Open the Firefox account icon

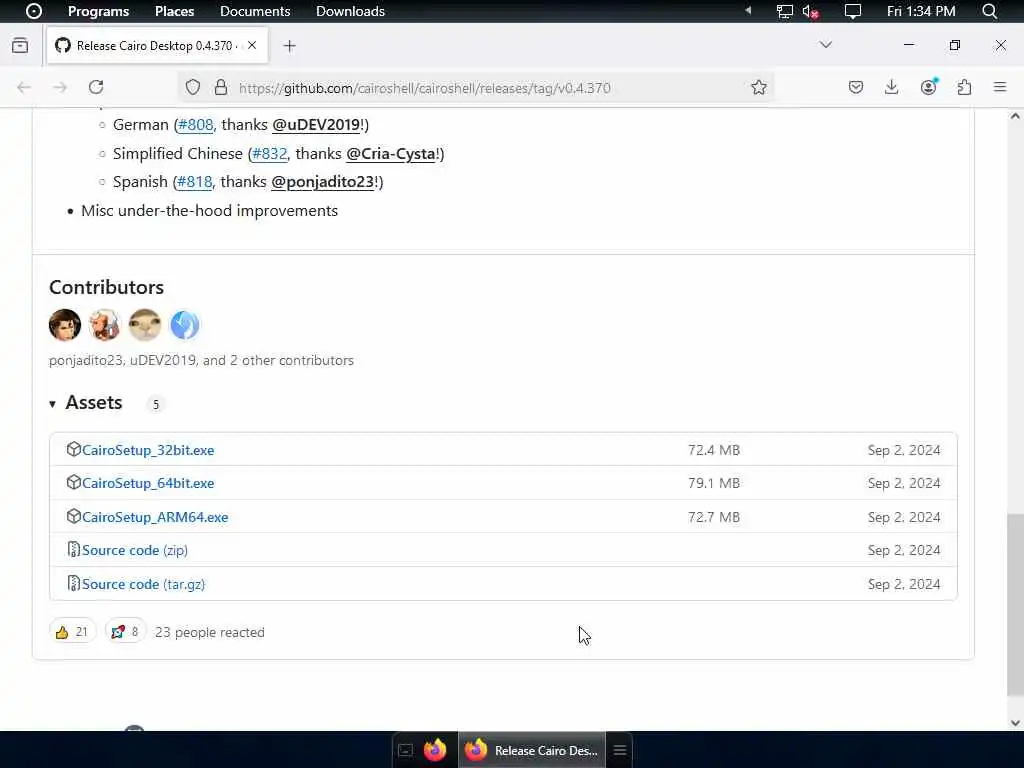pyautogui.click(x=929, y=87)
